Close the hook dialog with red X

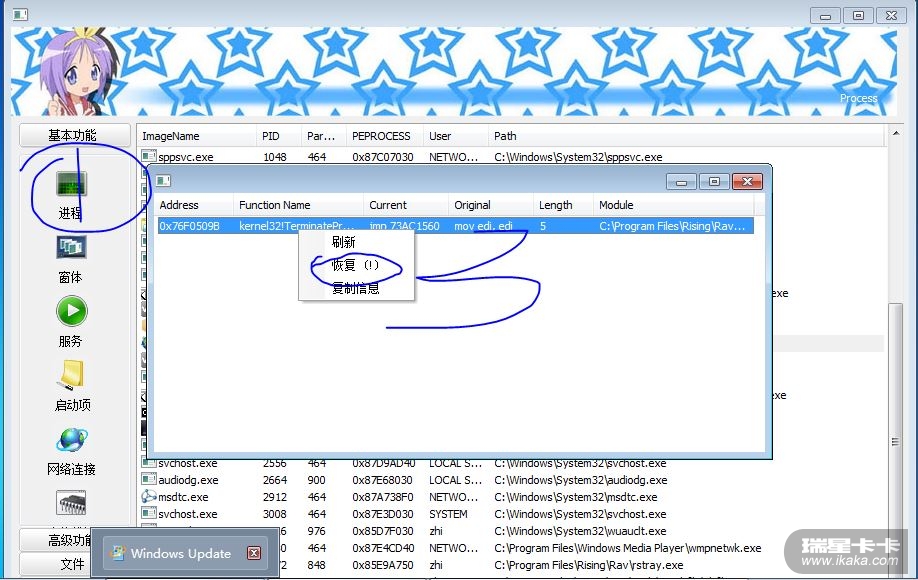[x=747, y=182]
